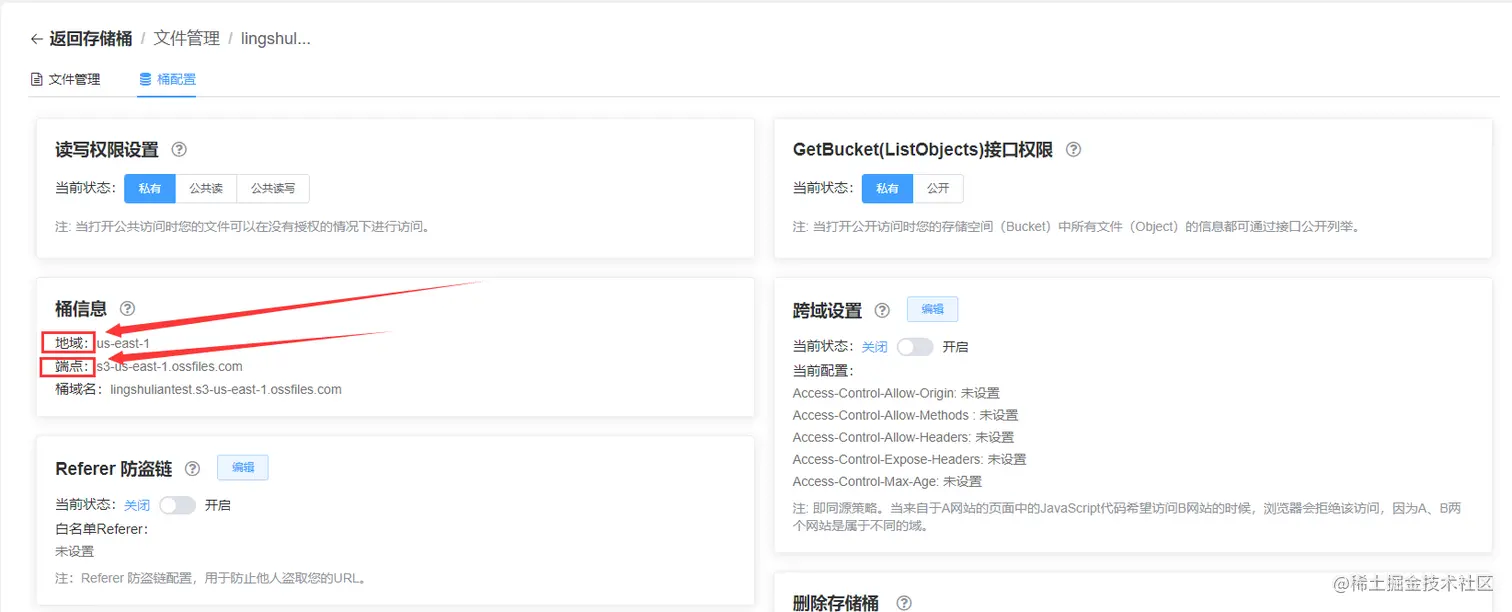This screenshot has height=612, width=1512.
Task: Click 编辑 button for 跨域设置
Action: tap(932, 309)
